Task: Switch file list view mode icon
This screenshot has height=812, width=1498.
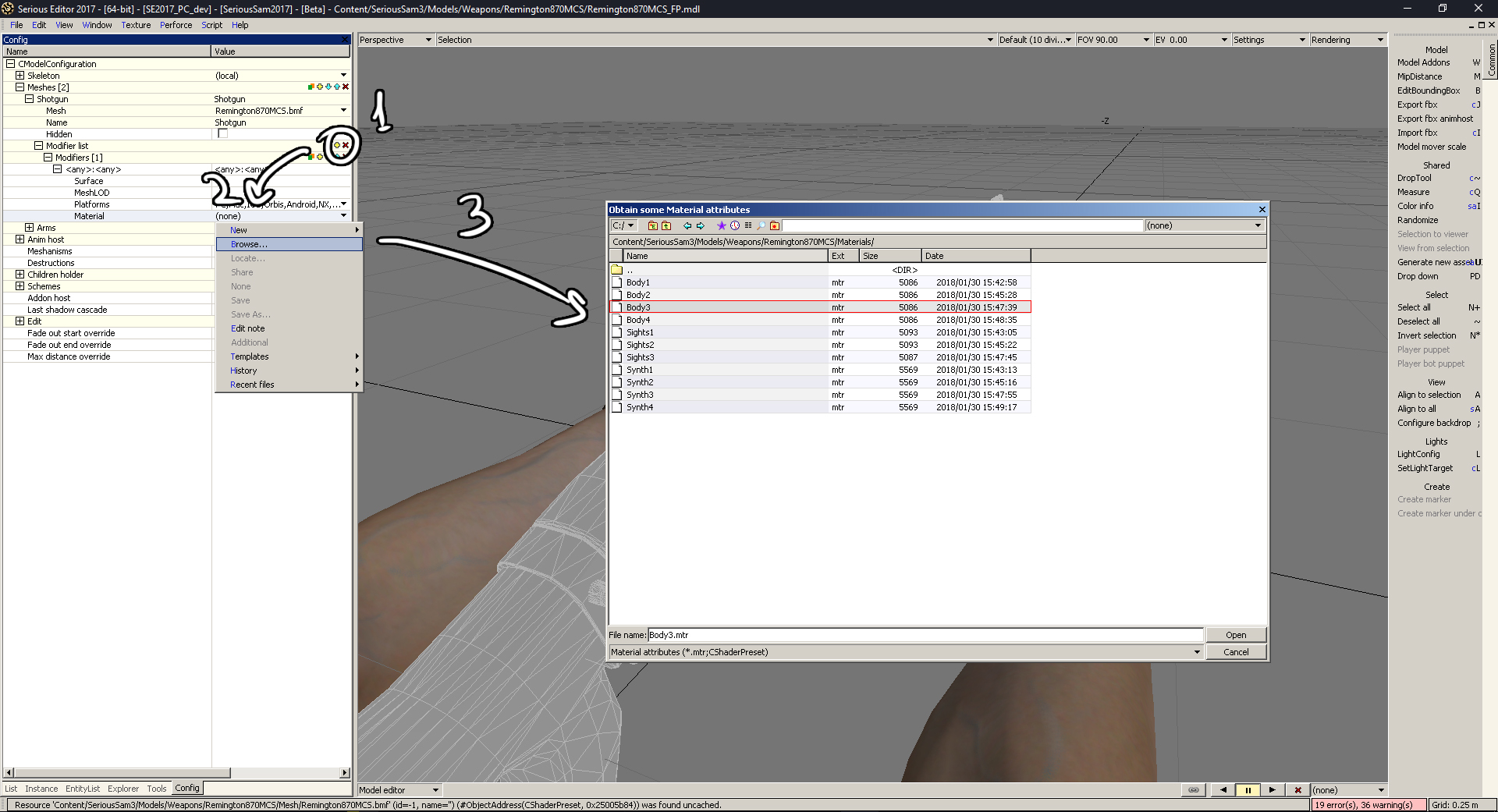Action: [x=748, y=225]
